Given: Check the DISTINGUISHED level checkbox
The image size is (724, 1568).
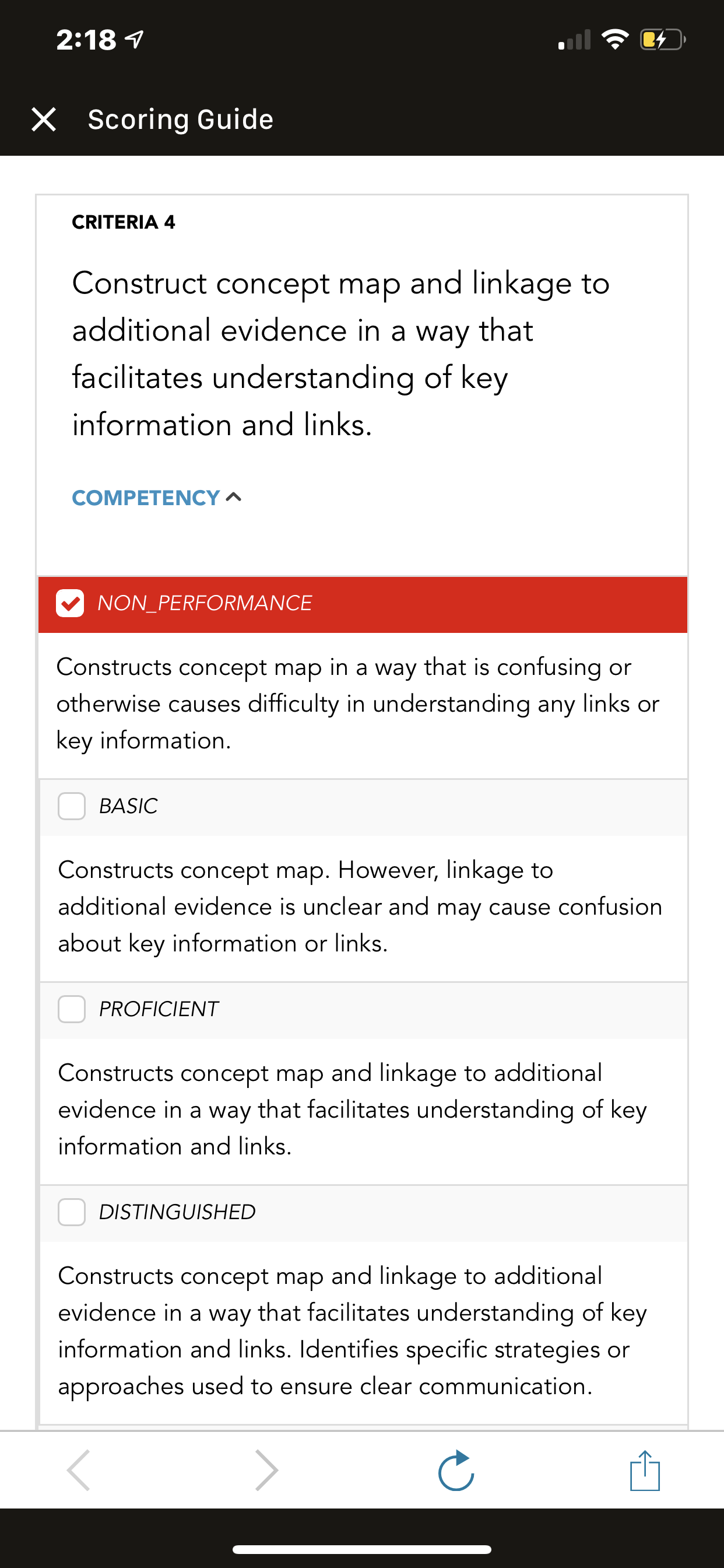Looking at the screenshot, I should click(71, 1212).
